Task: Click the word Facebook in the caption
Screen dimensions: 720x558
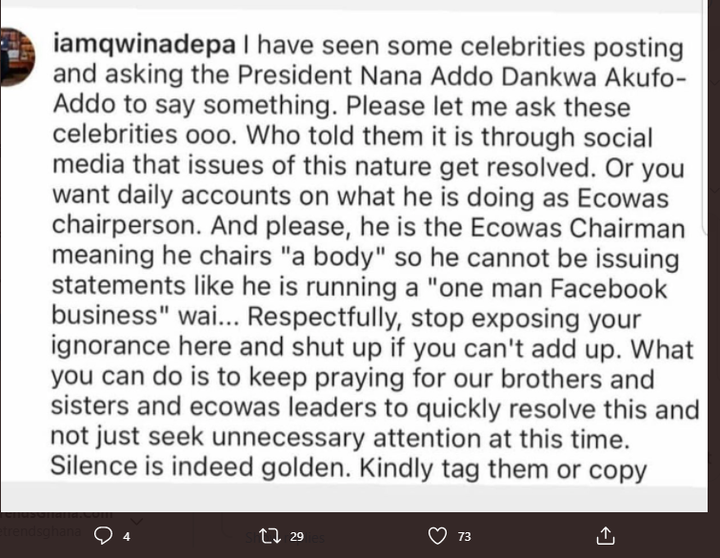Action: [608, 288]
